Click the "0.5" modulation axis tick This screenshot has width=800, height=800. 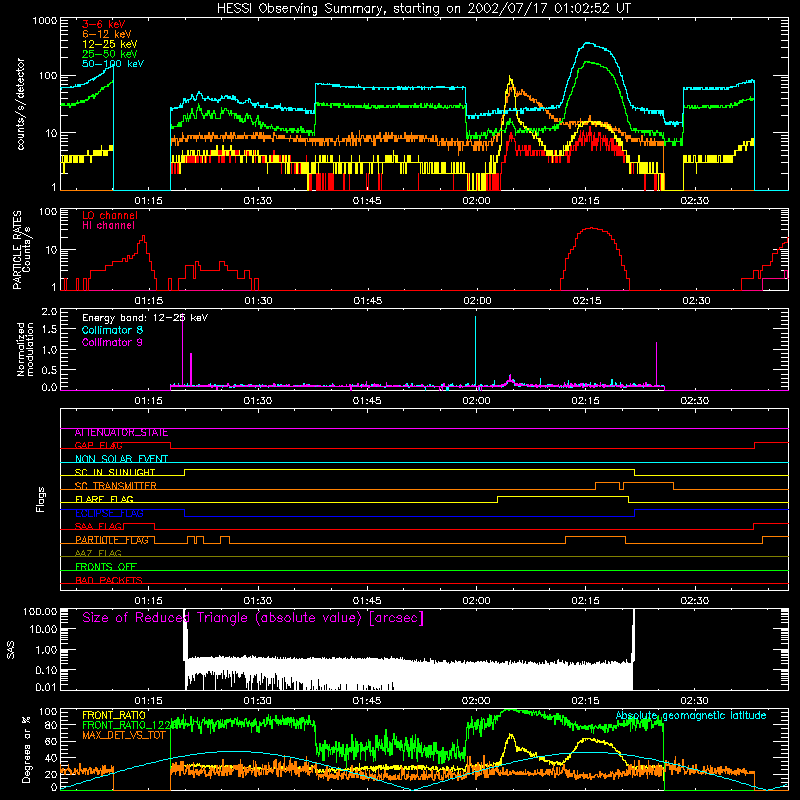[x=49, y=370]
